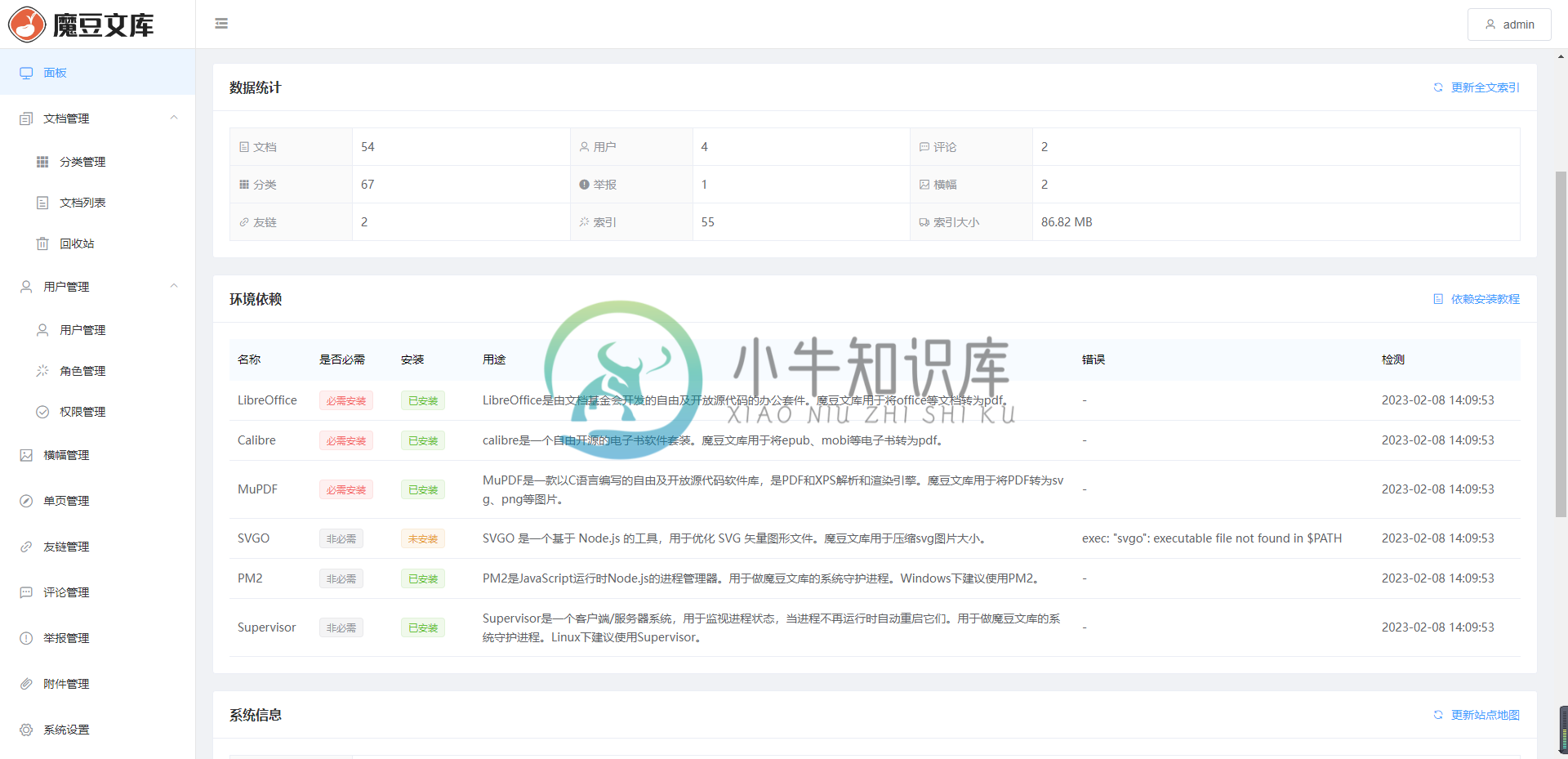Go to 分类管理 menu item
The height and width of the screenshot is (759, 1568).
click(97, 162)
